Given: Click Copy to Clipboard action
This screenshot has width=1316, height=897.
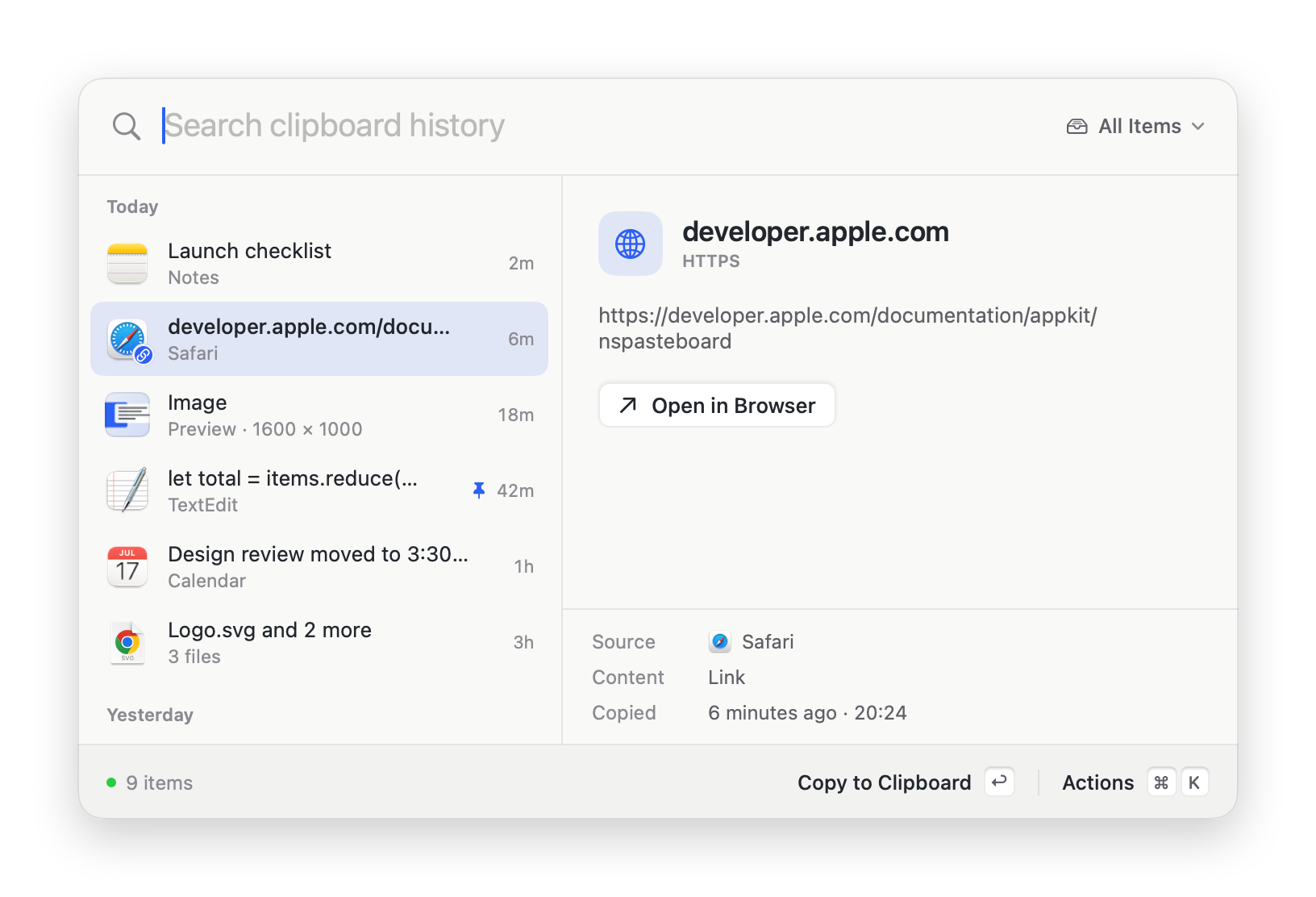Looking at the screenshot, I should click(x=885, y=783).
